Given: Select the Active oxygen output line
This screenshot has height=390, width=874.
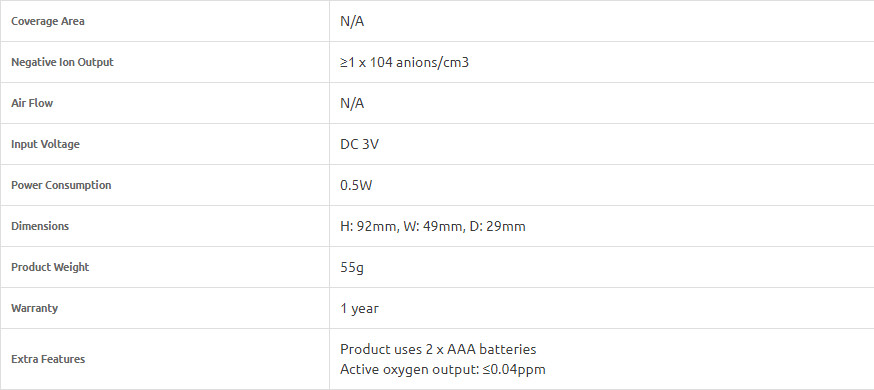Looking at the screenshot, I should (x=443, y=369).
